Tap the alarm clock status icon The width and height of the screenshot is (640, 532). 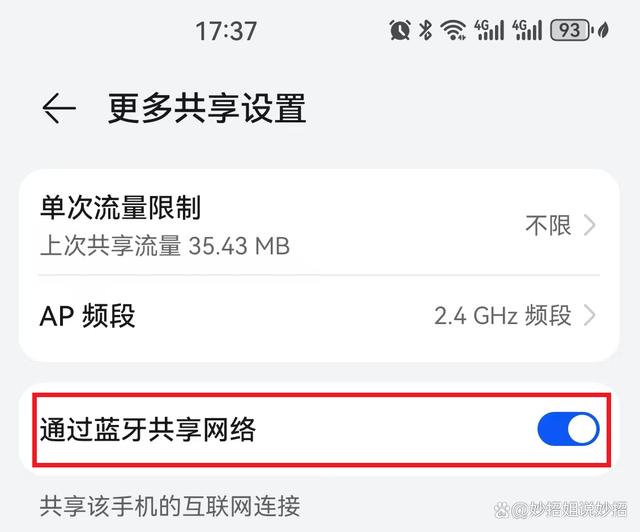click(400, 30)
